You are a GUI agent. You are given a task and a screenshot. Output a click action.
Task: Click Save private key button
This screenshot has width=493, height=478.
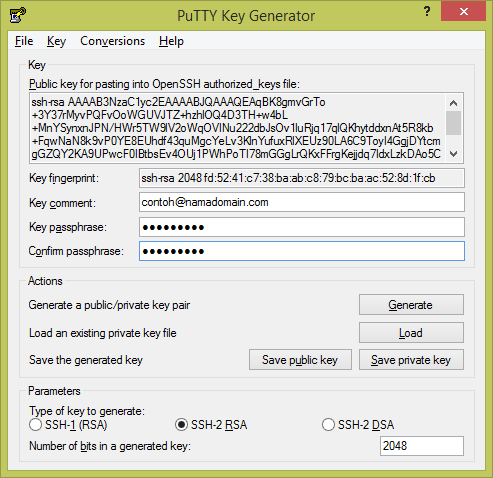(x=411, y=360)
